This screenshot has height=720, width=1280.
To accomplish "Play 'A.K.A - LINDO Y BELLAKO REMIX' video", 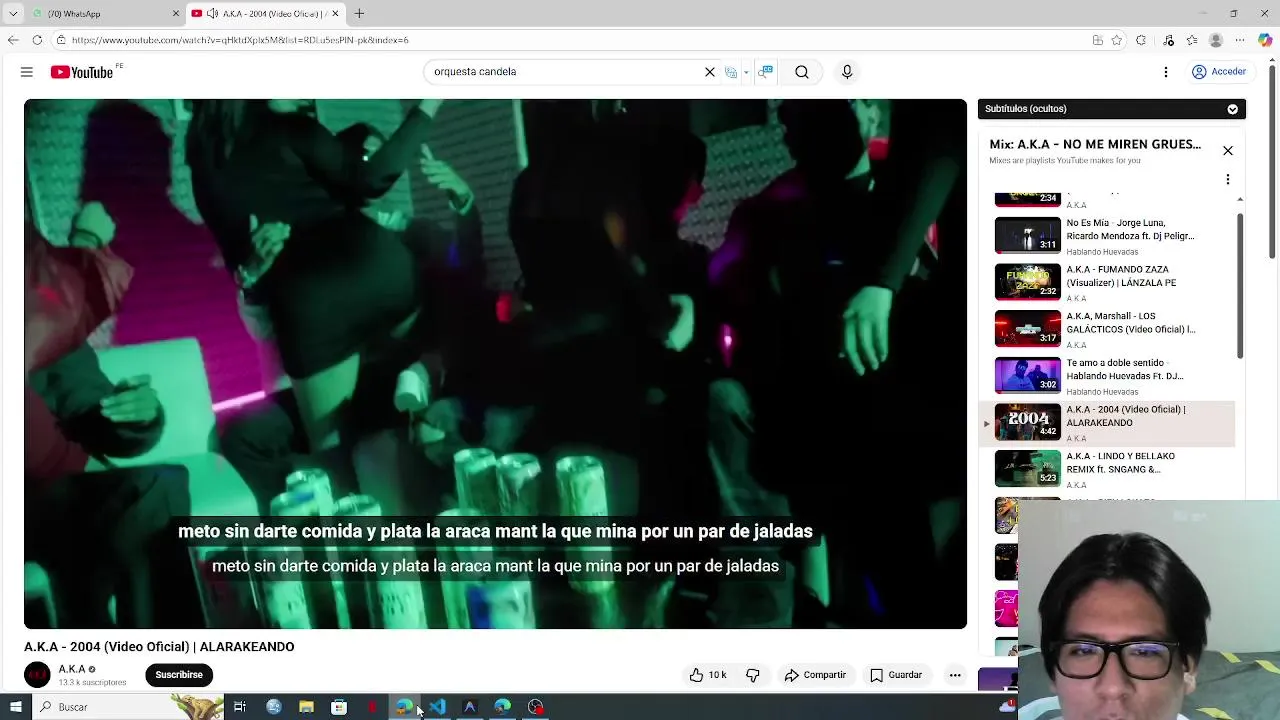I will [1108, 470].
